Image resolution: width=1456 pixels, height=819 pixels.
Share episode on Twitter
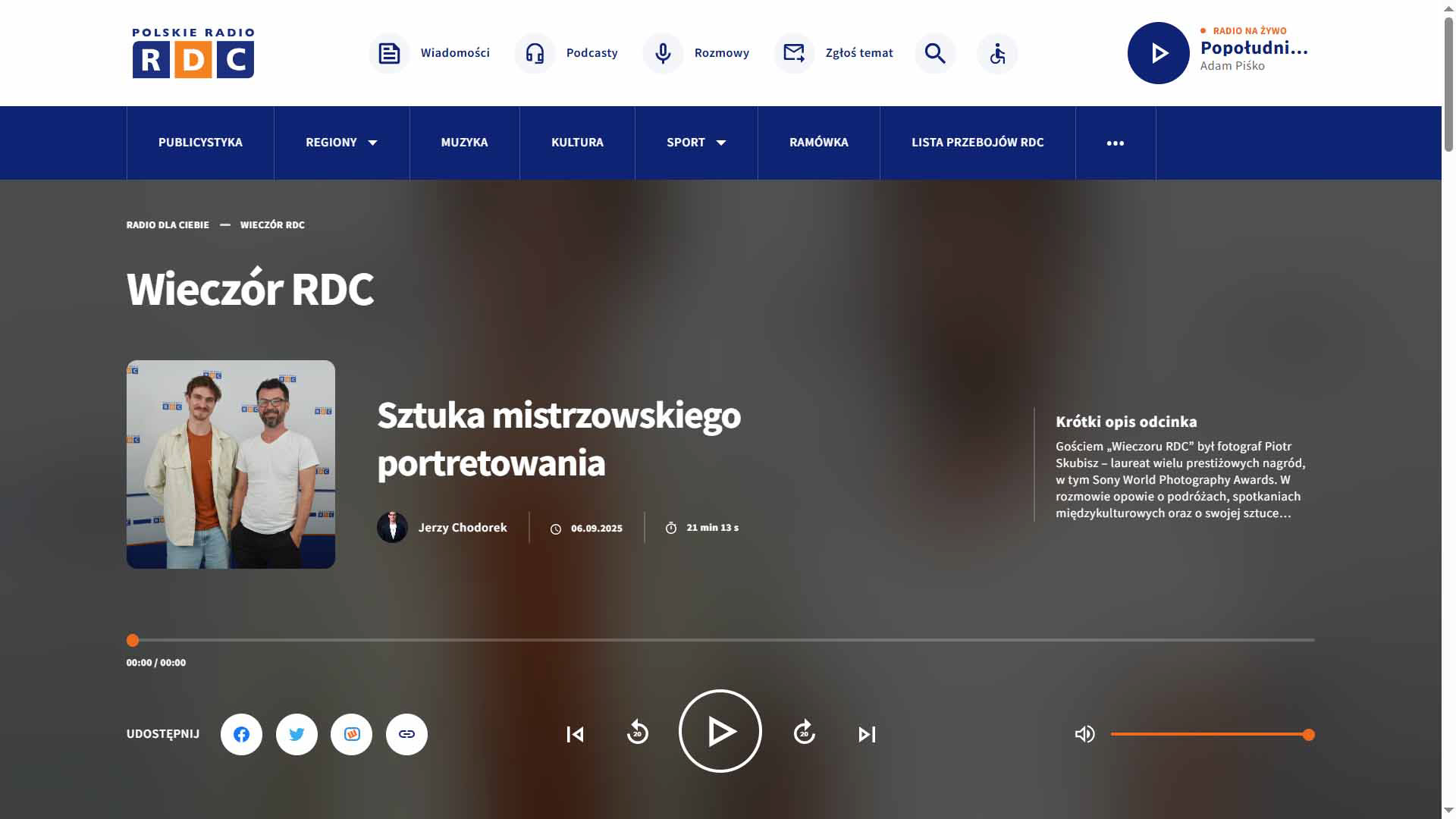click(297, 734)
